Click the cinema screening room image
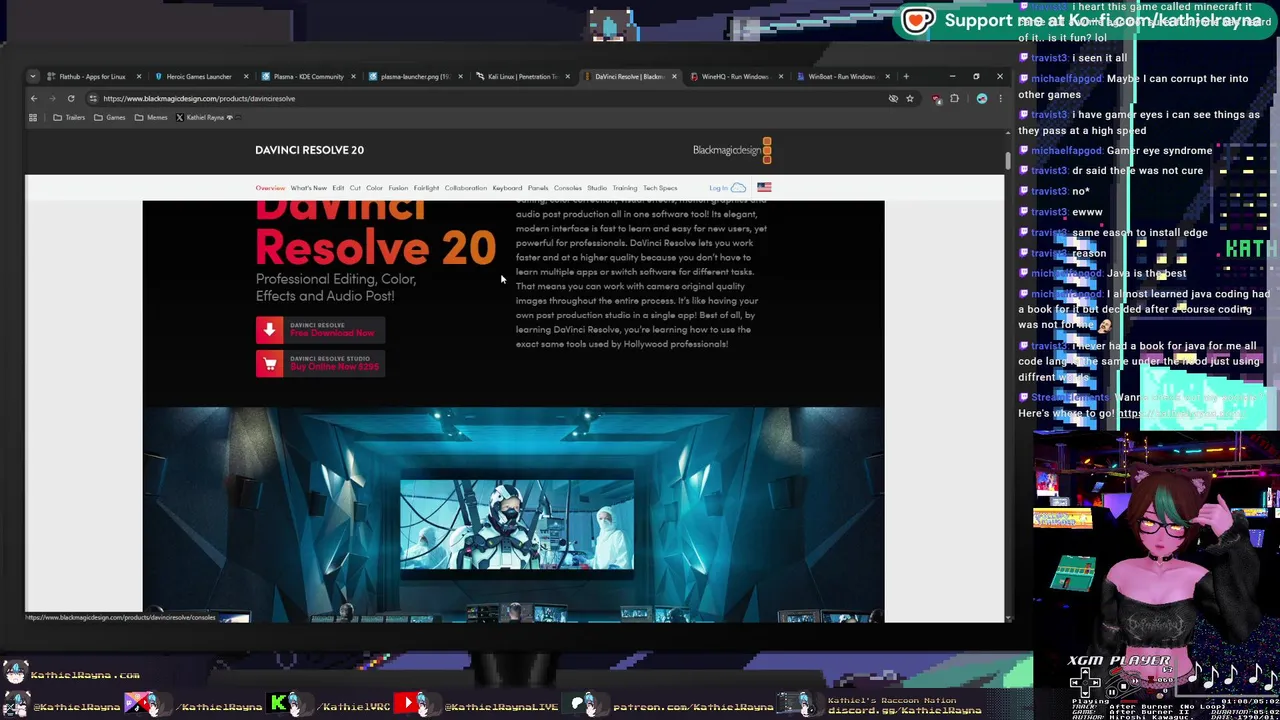Image resolution: width=1280 pixels, height=720 pixels. pos(513,514)
